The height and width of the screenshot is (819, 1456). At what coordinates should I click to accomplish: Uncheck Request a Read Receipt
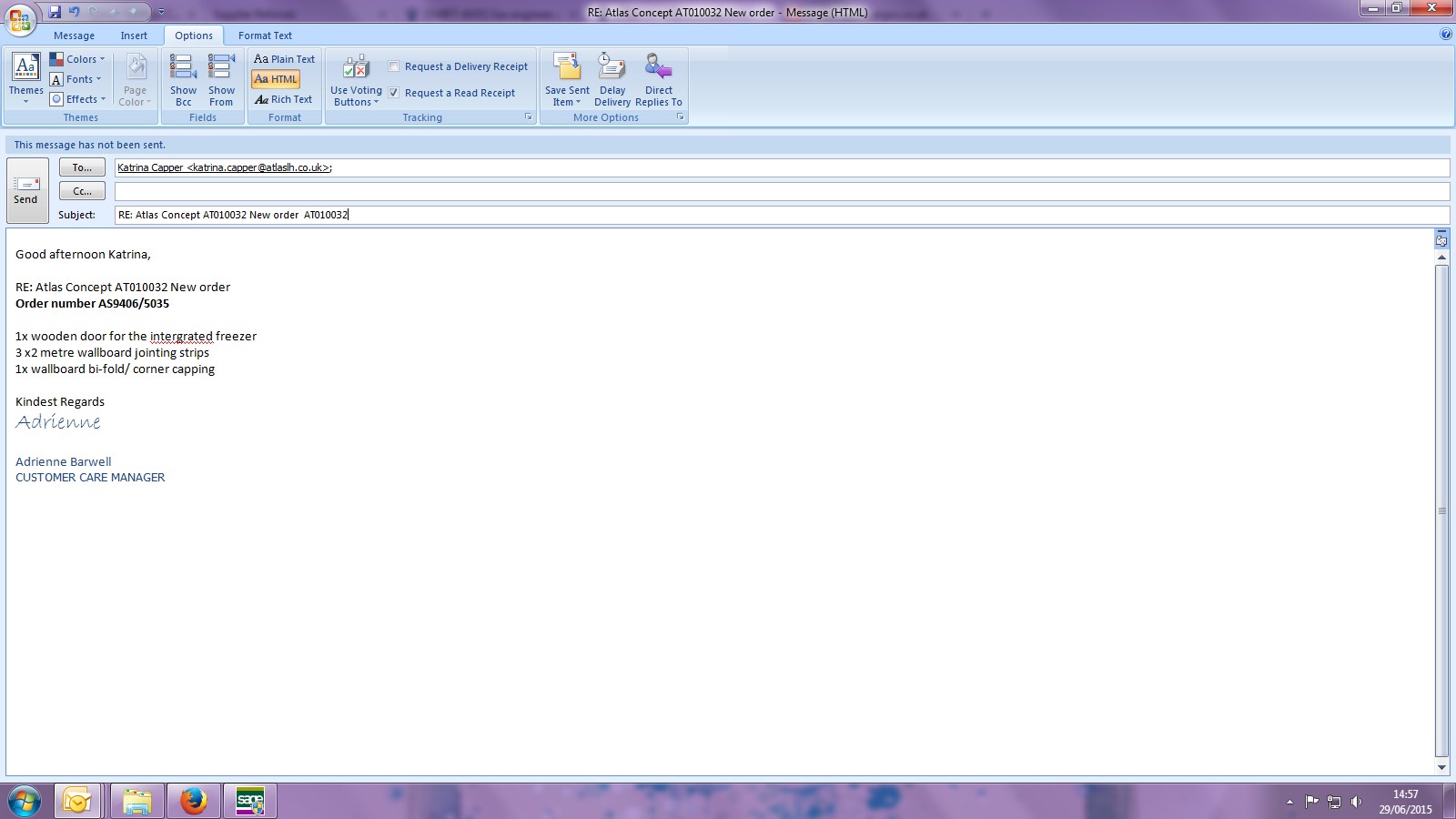click(394, 93)
